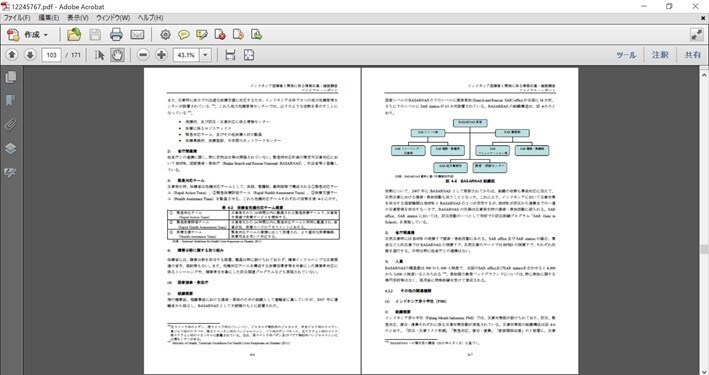This screenshot has width=709, height=375.
Task: Close the document with menu bar X
Action: [x=703, y=18]
